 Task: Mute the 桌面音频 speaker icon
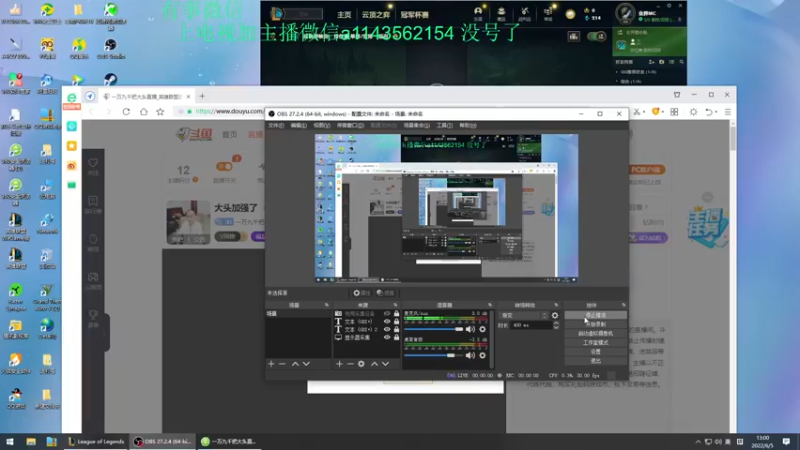click(x=470, y=355)
